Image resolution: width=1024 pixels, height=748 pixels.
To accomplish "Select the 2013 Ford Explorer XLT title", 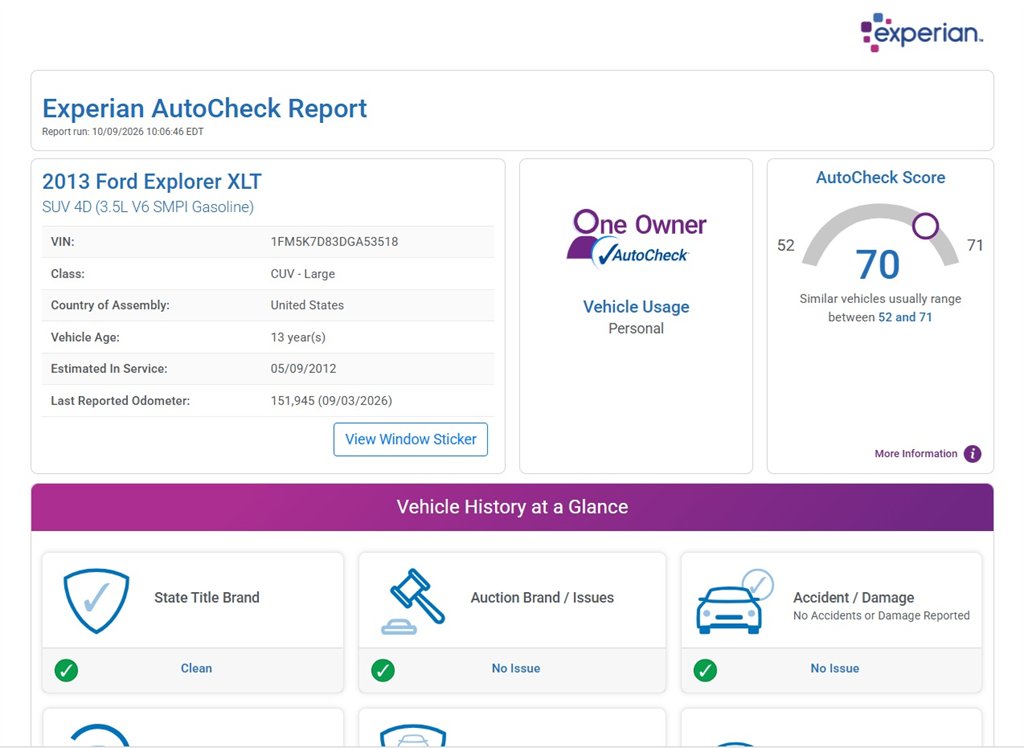I will click(152, 181).
